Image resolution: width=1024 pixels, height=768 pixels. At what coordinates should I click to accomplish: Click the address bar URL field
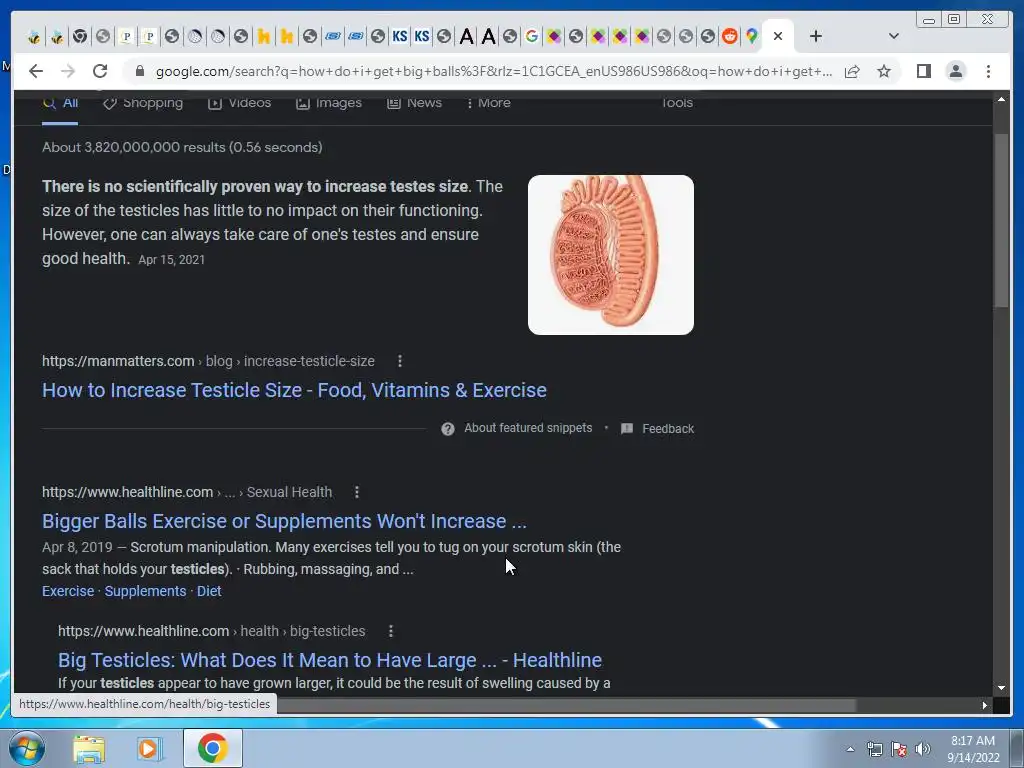[493, 71]
